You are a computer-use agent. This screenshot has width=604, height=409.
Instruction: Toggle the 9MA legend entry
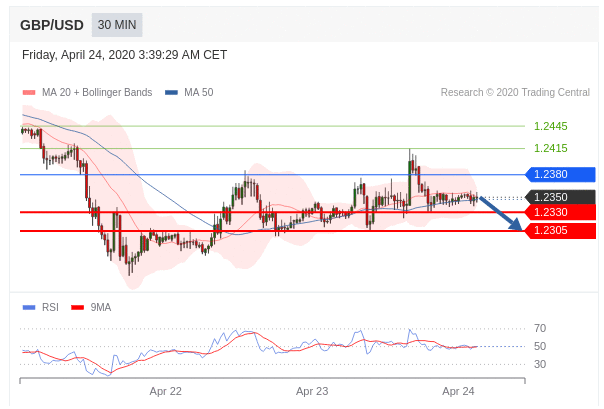pos(91,307)
